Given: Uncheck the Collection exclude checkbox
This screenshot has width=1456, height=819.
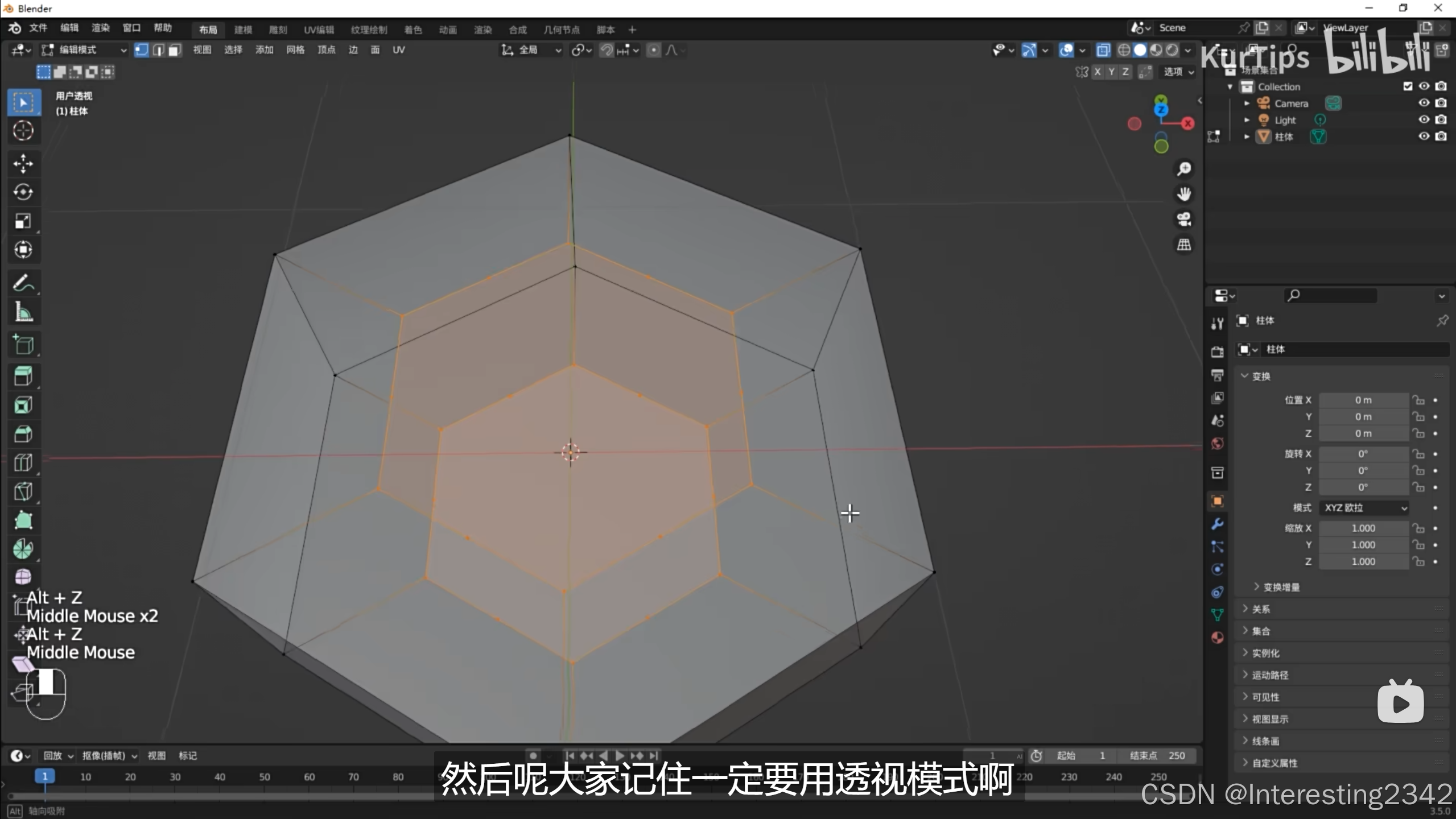Looking at the screenshot, I should point(1408,86).
